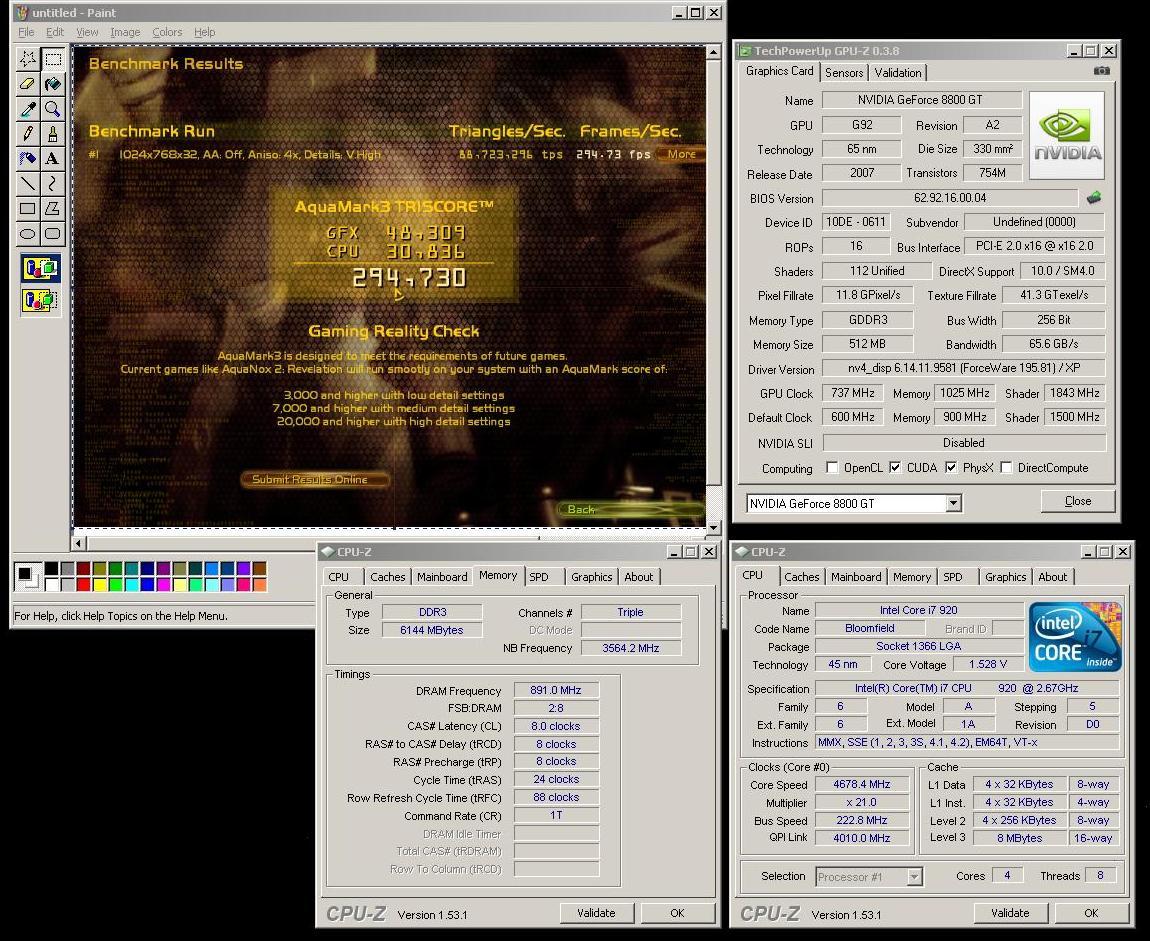Screen dimensions: 1150x941
Task: Pick the yellow color swatch
Action: (x=99, y=585)
